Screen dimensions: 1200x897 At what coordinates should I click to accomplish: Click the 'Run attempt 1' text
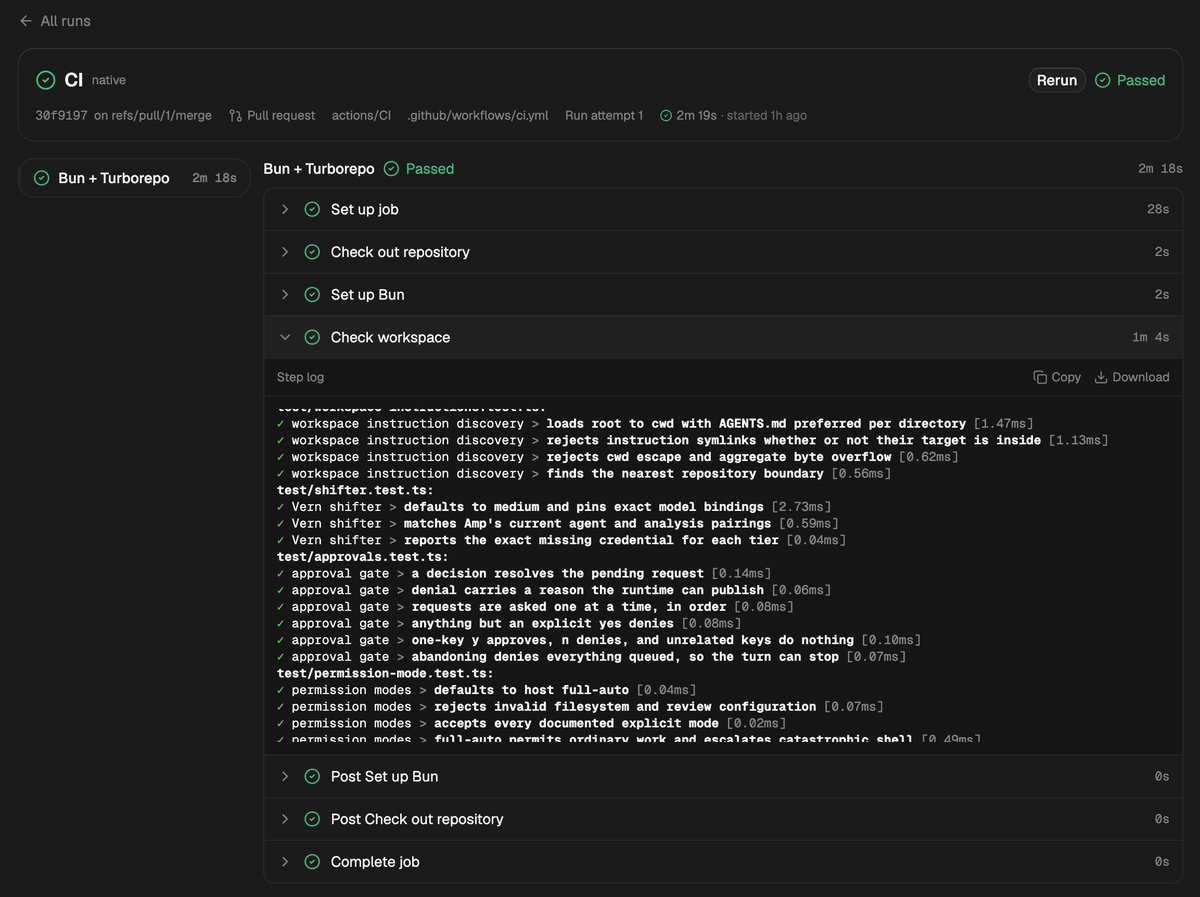[604, 115]
